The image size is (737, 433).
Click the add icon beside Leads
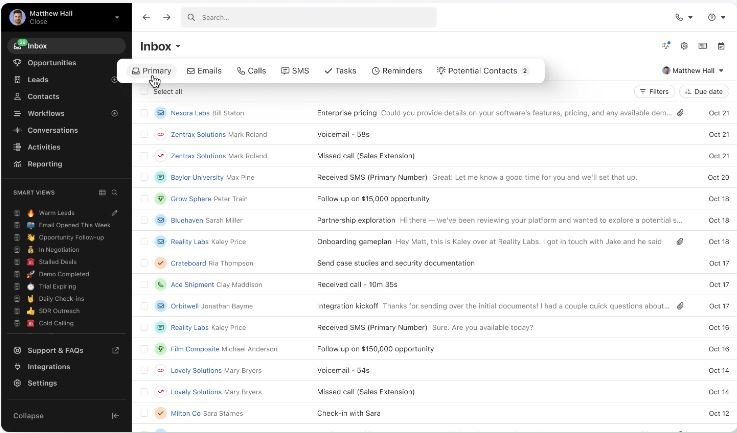(x=114, y=79)
